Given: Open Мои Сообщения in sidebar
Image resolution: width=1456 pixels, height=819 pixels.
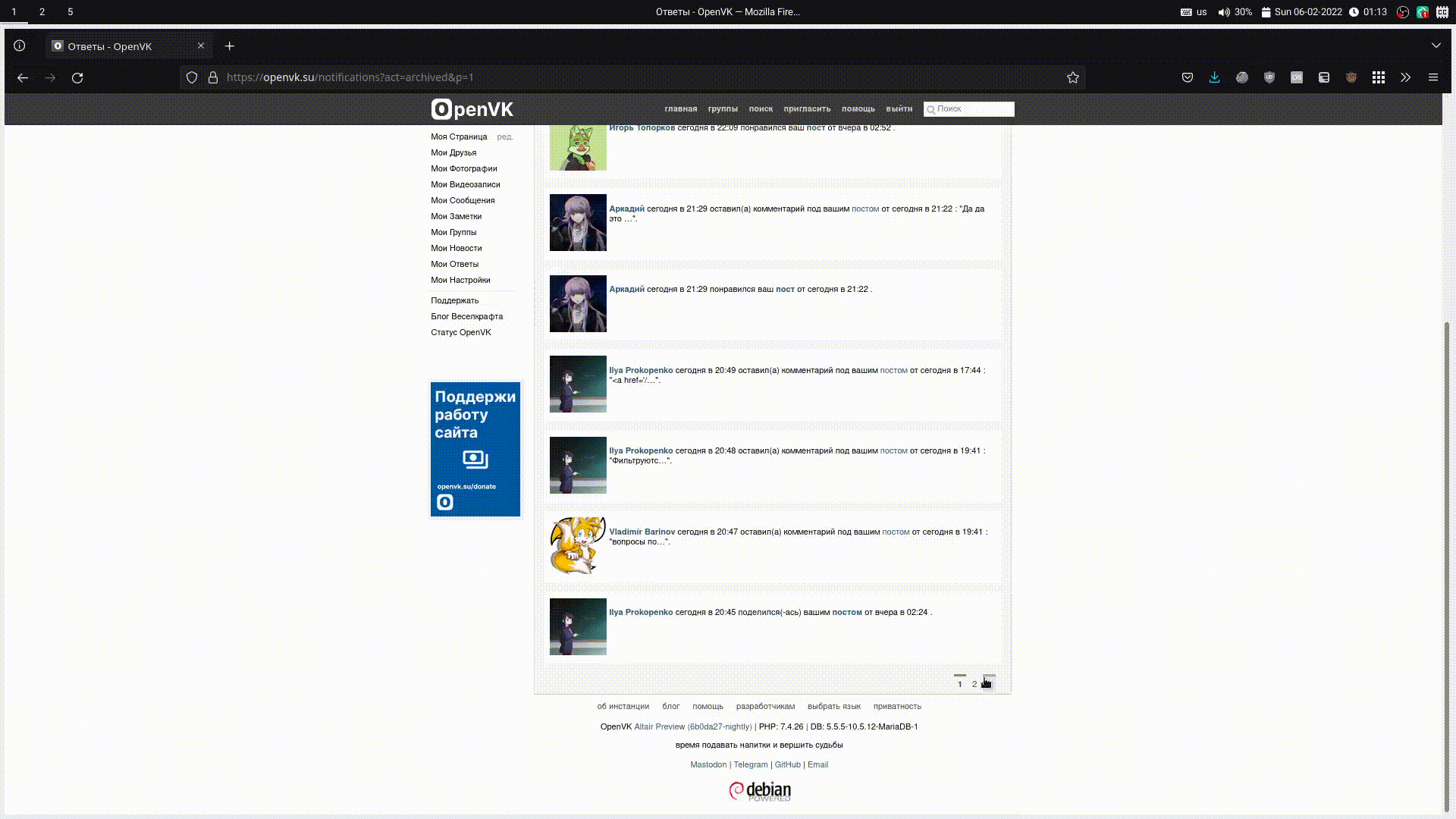Looking at the screenshot, I should click(x=462, y=200).
